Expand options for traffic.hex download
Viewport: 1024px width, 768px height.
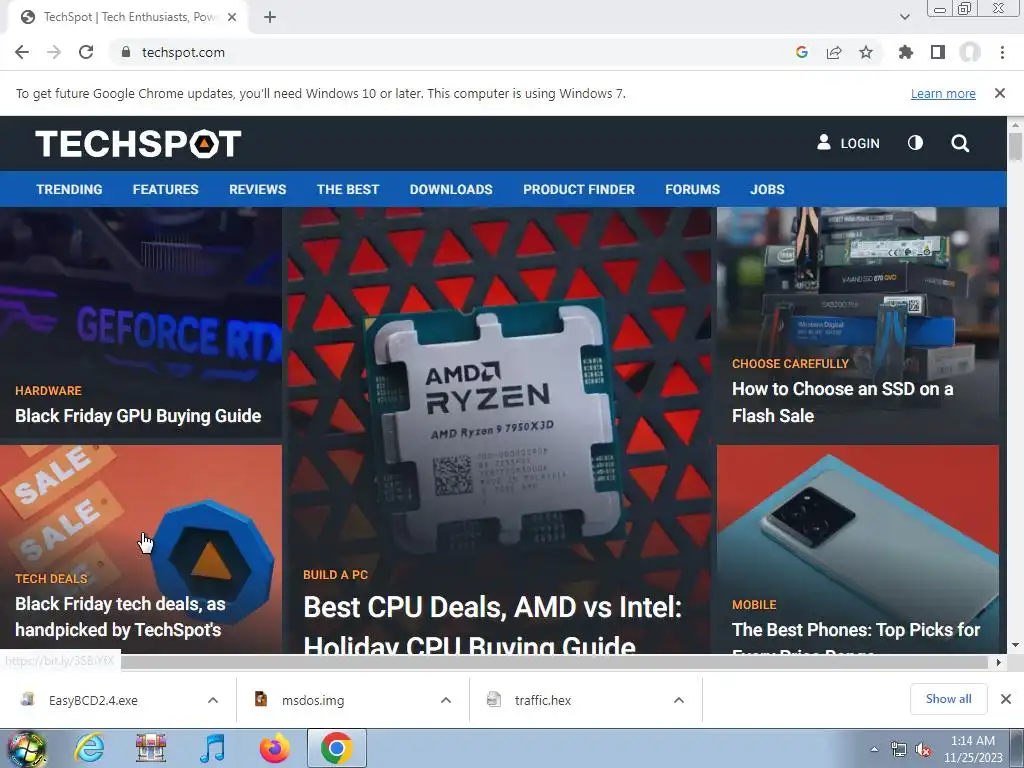point(679,700)
